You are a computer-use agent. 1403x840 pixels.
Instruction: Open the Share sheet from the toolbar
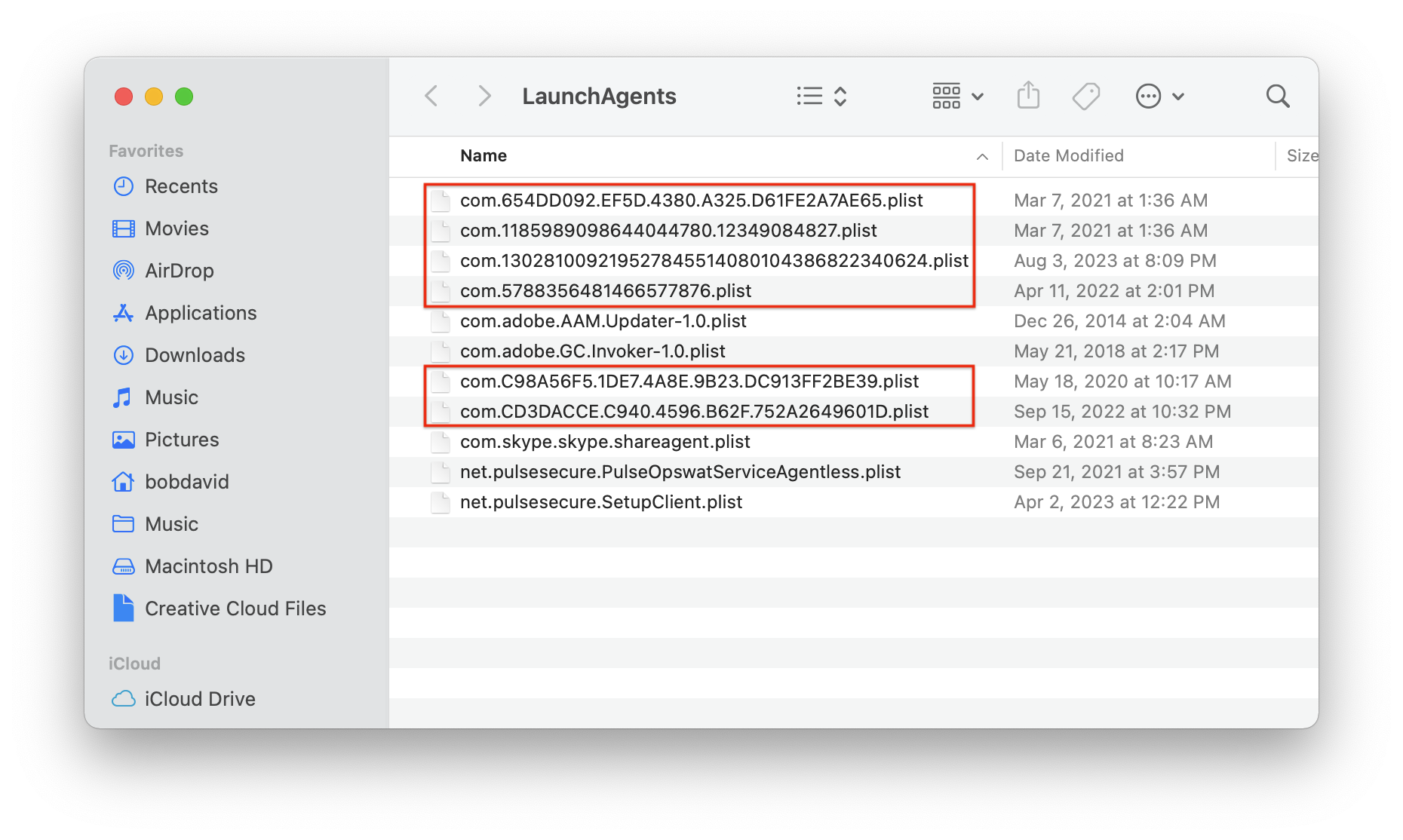tap(1028, 96)
